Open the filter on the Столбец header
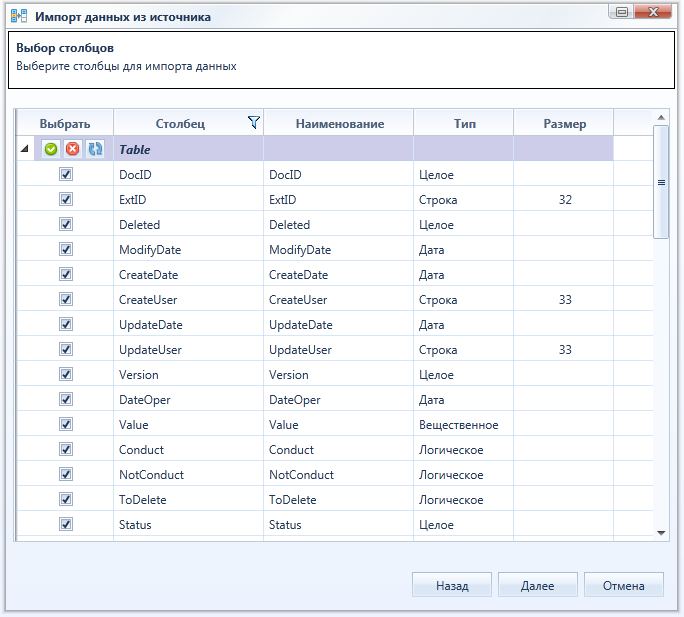The width and height of the screenshot is (684, 617). pos(253,123)
